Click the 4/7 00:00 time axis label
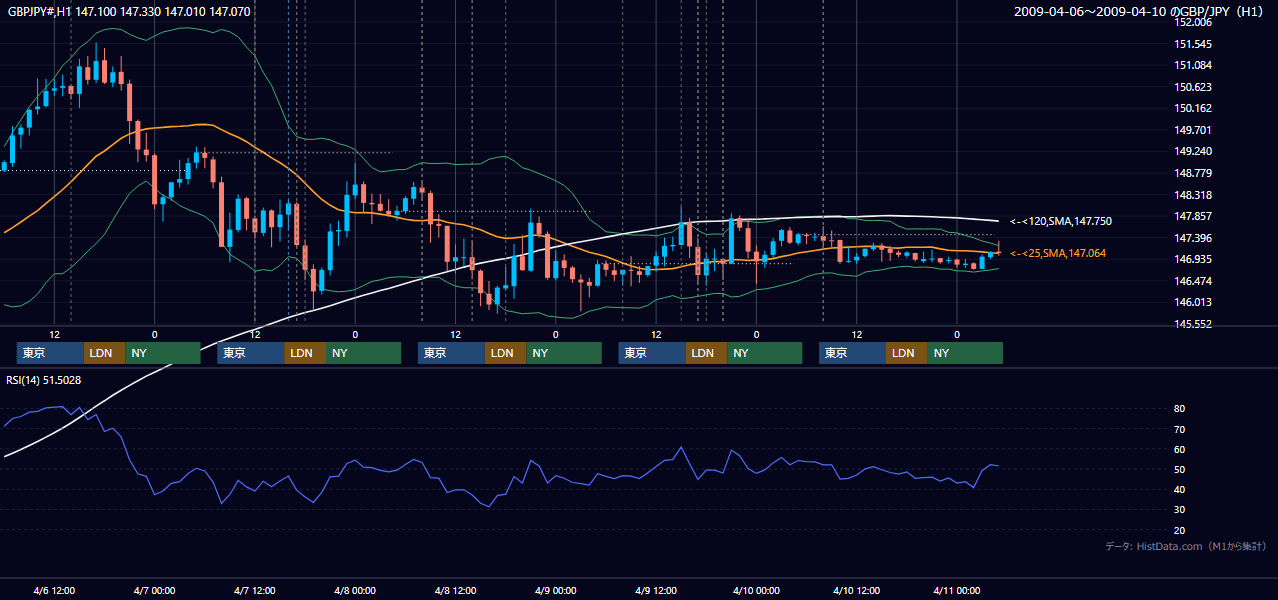1278x600 pixels. pos(154,590)
